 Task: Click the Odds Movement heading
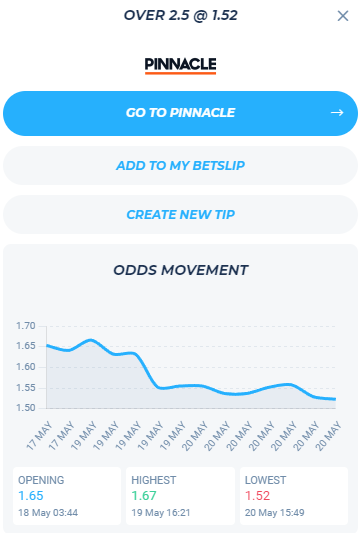click(180, 270)
